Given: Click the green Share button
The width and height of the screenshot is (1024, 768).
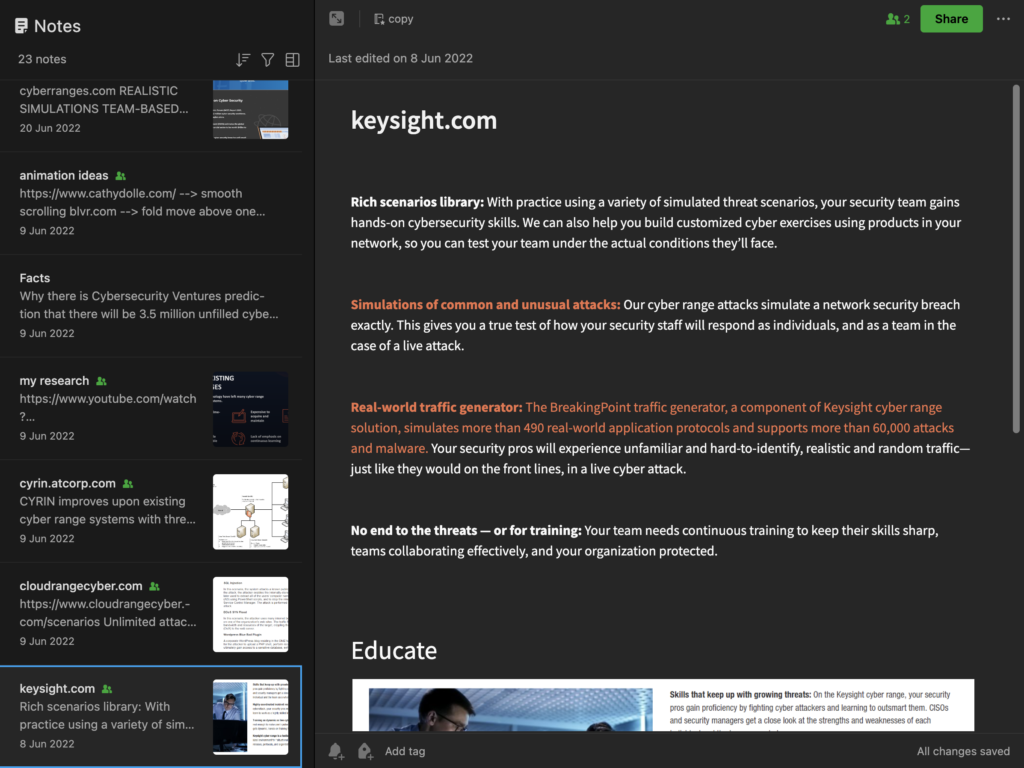Looking at the screenshot, I should pos(951,19).
